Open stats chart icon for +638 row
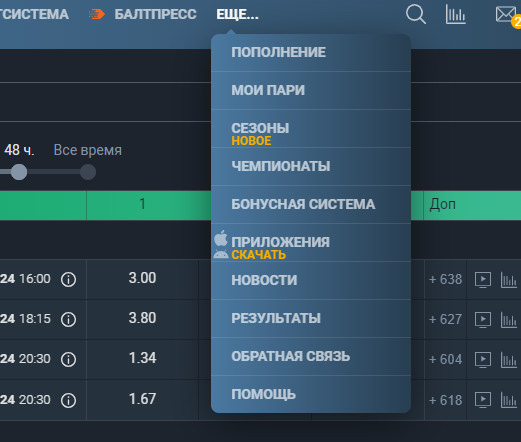Image resolution: width=521 pixels, height=442 pixels. 508,280
